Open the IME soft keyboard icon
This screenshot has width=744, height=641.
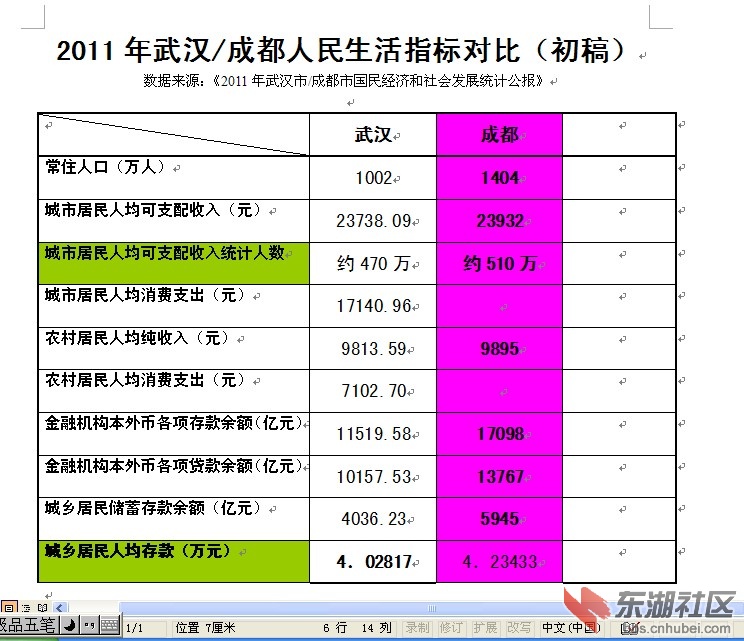(110, 626)
